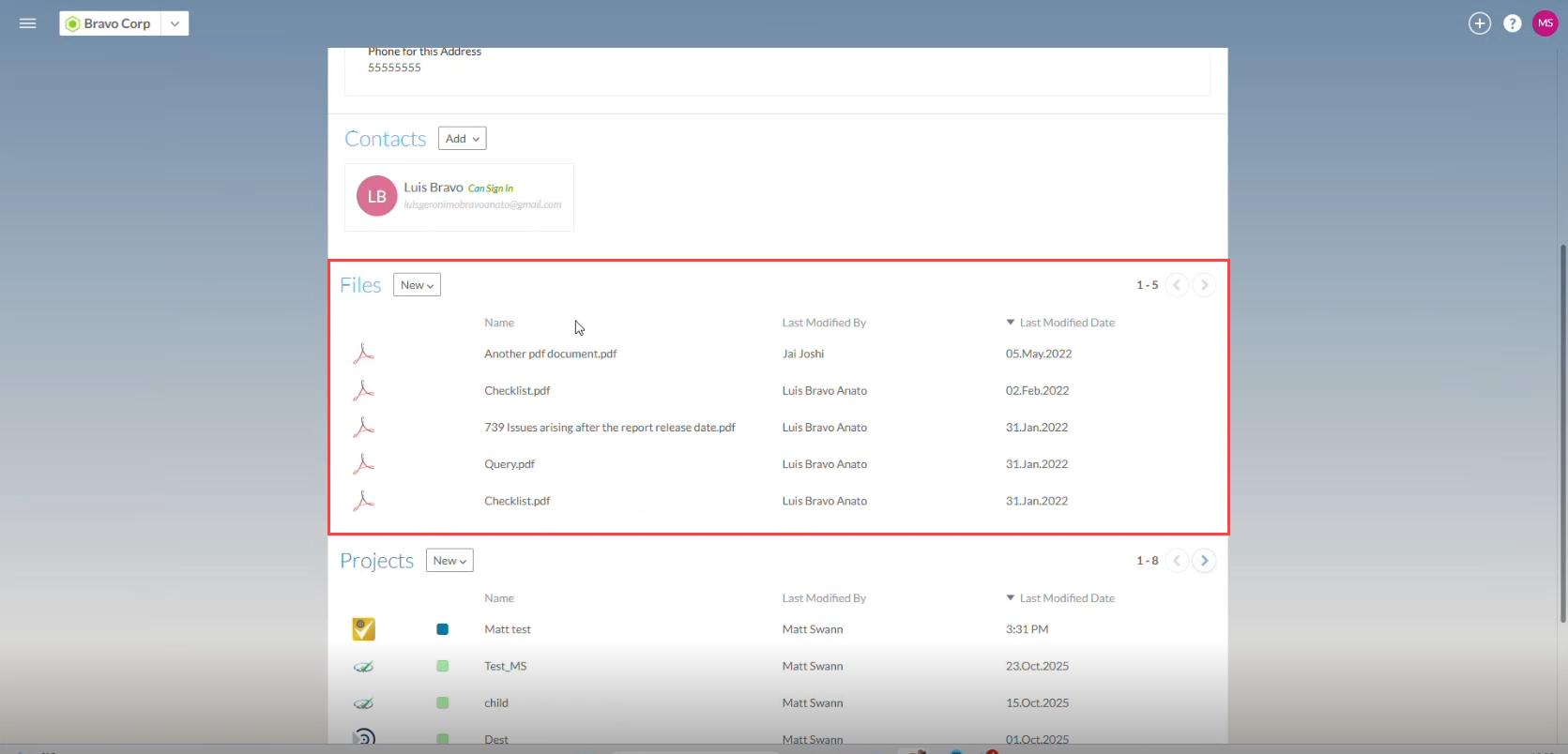This screenshot has height=754, width=1568.
Task: Open the Query.pdf file
Action: [x=510, y=464]
